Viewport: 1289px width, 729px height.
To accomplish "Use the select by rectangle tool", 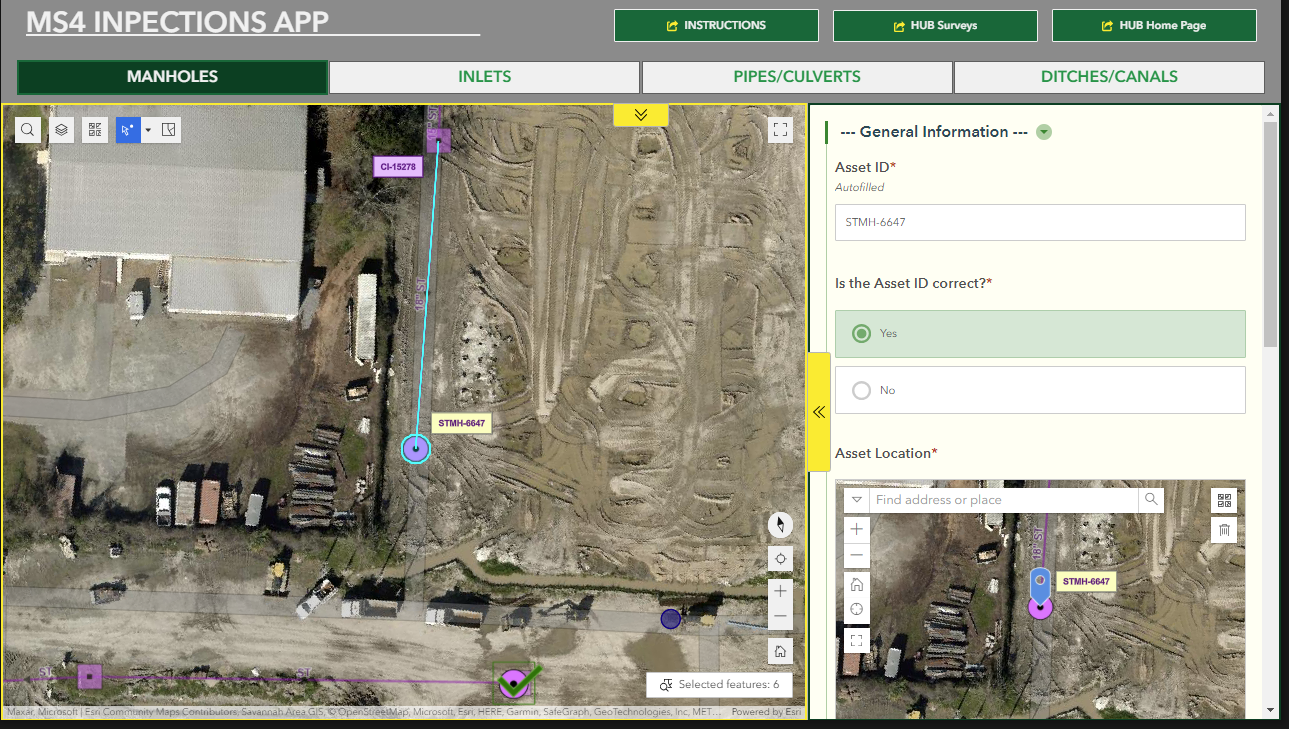I will [166, 129].
